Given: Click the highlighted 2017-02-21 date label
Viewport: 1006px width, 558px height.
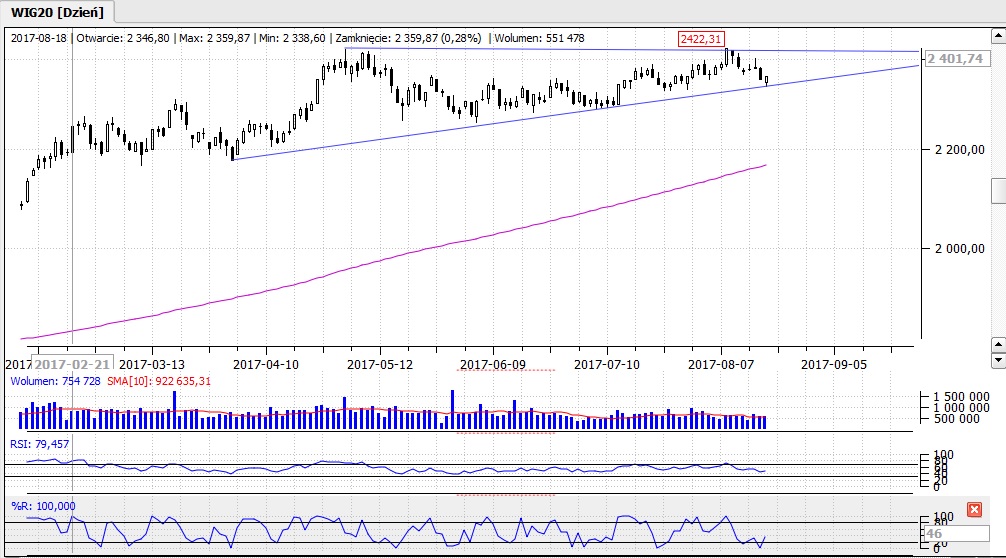Looking at the screenshot, I should [74, 365].
